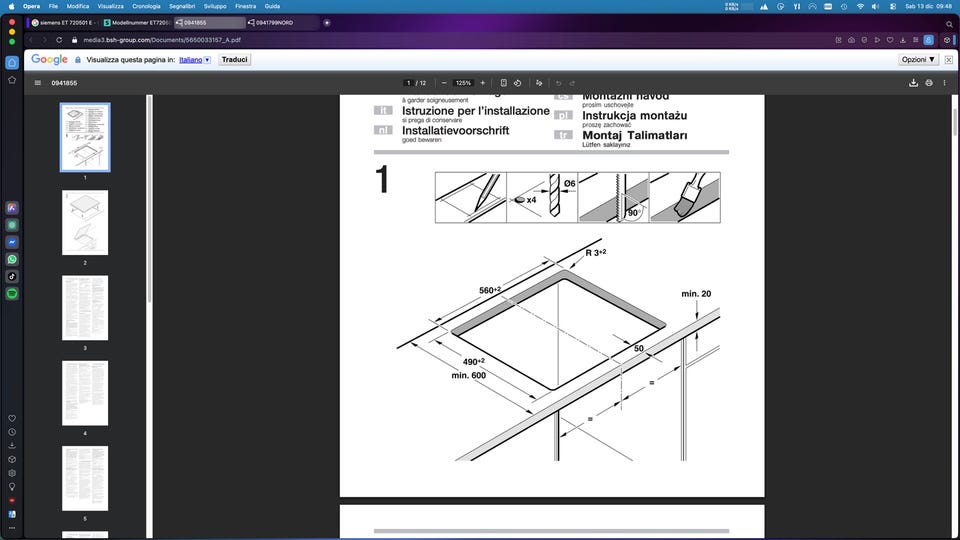Fit PDF page to window
Screen dimensions: 960x540
point(503,83)
